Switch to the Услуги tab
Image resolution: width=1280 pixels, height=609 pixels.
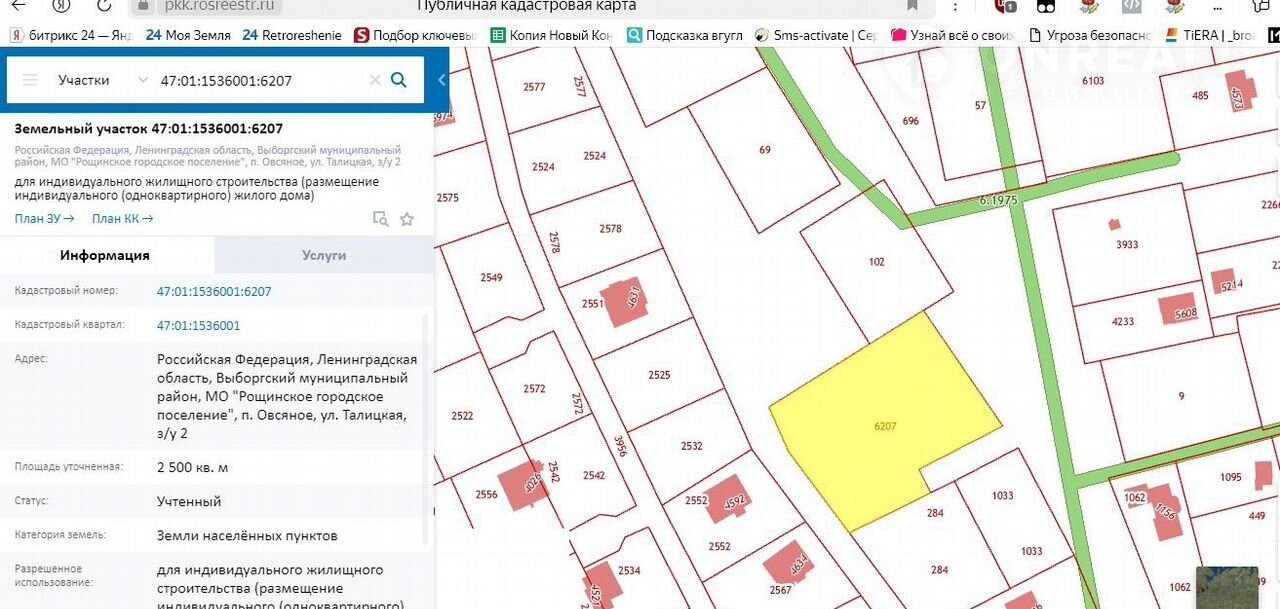point(324,255)
